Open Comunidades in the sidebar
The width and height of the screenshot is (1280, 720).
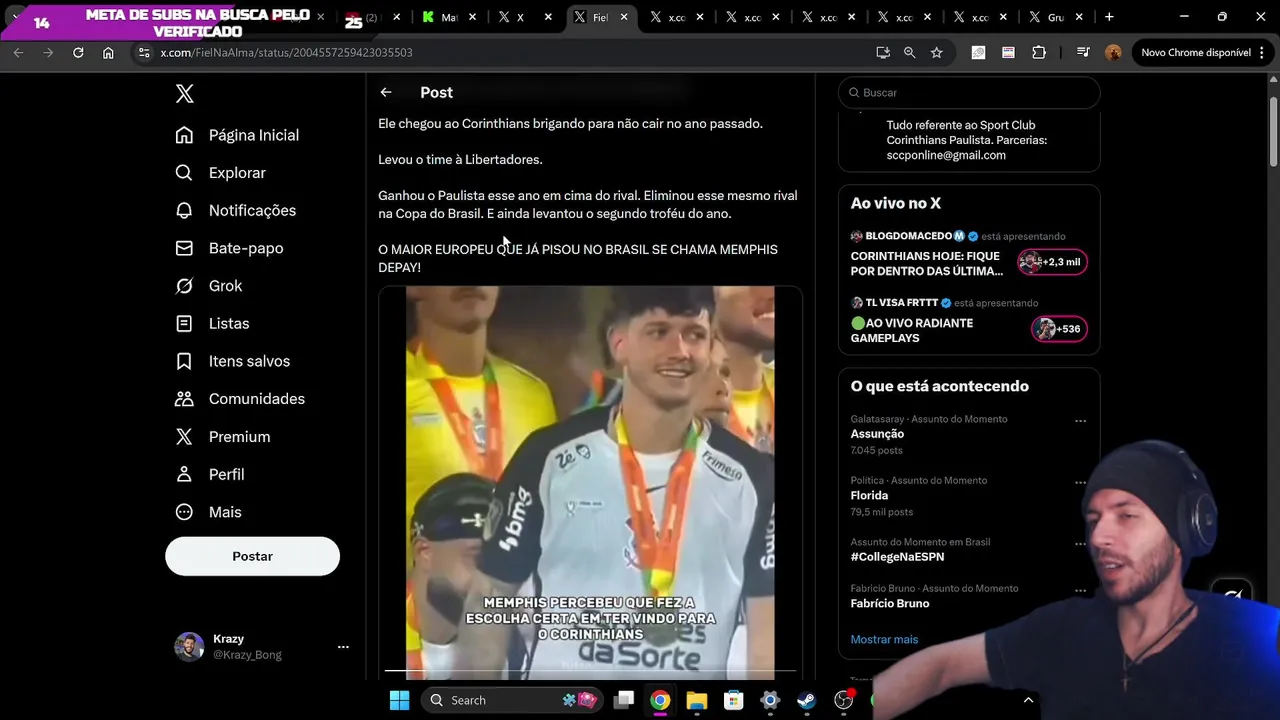[x=240, y=399]
